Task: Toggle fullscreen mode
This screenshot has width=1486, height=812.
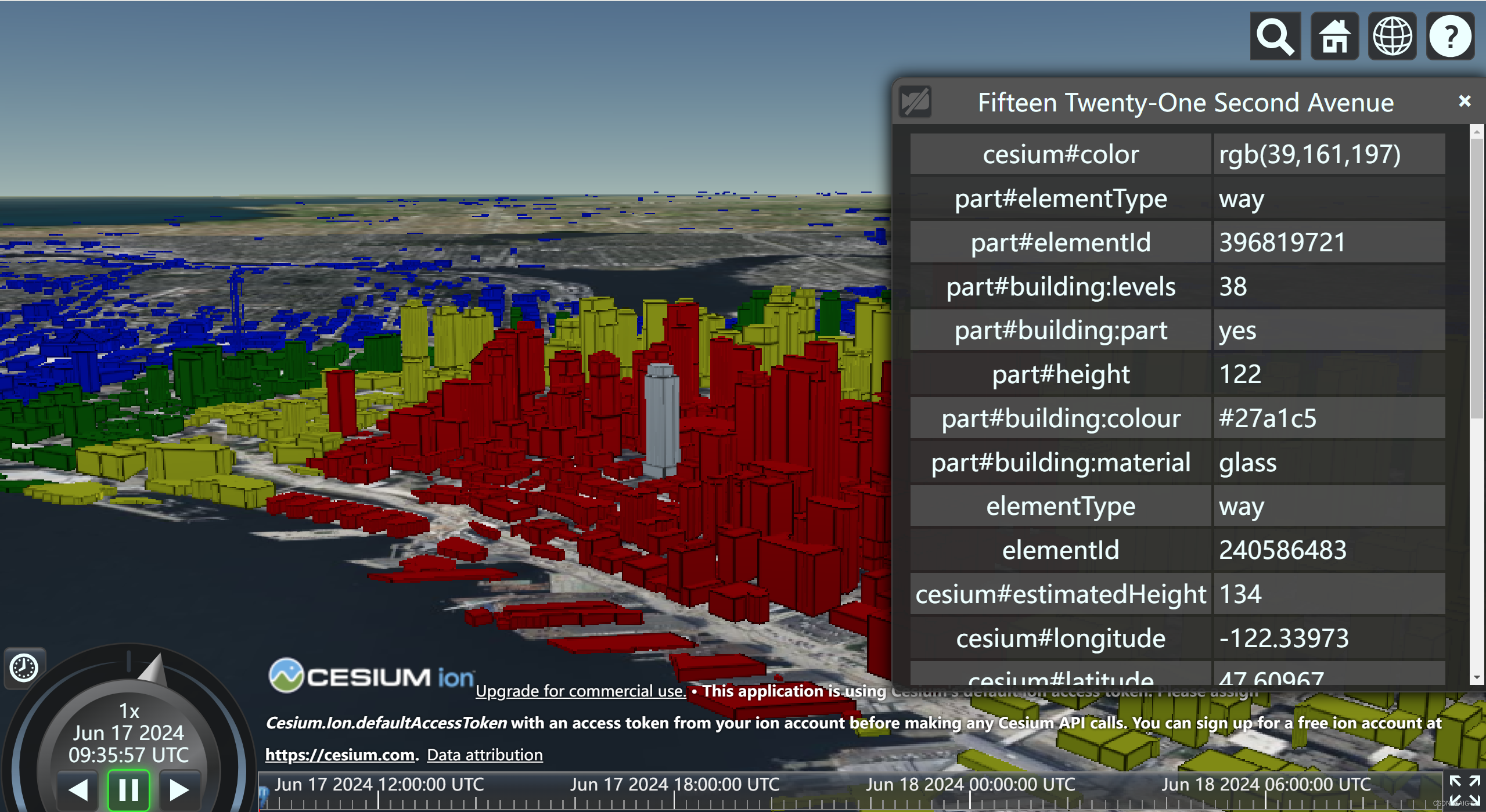Action: 1464,791
